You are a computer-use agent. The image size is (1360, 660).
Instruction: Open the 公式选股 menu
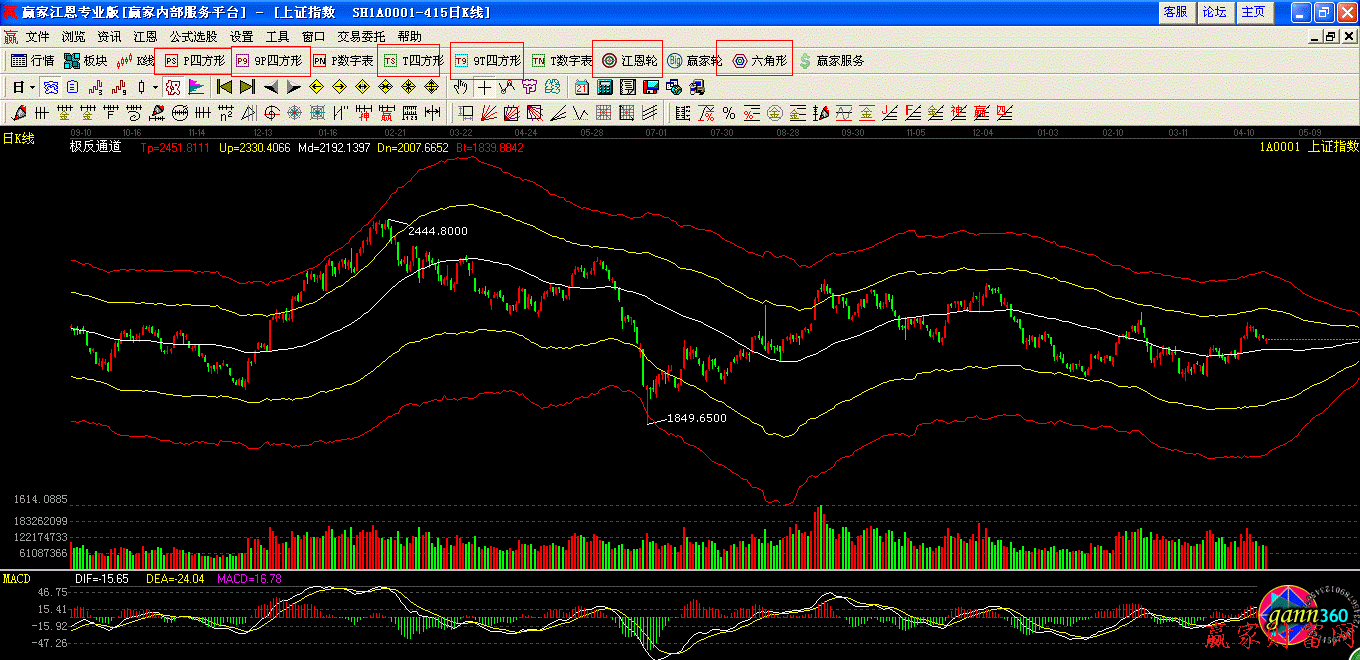tap(193, 36)
